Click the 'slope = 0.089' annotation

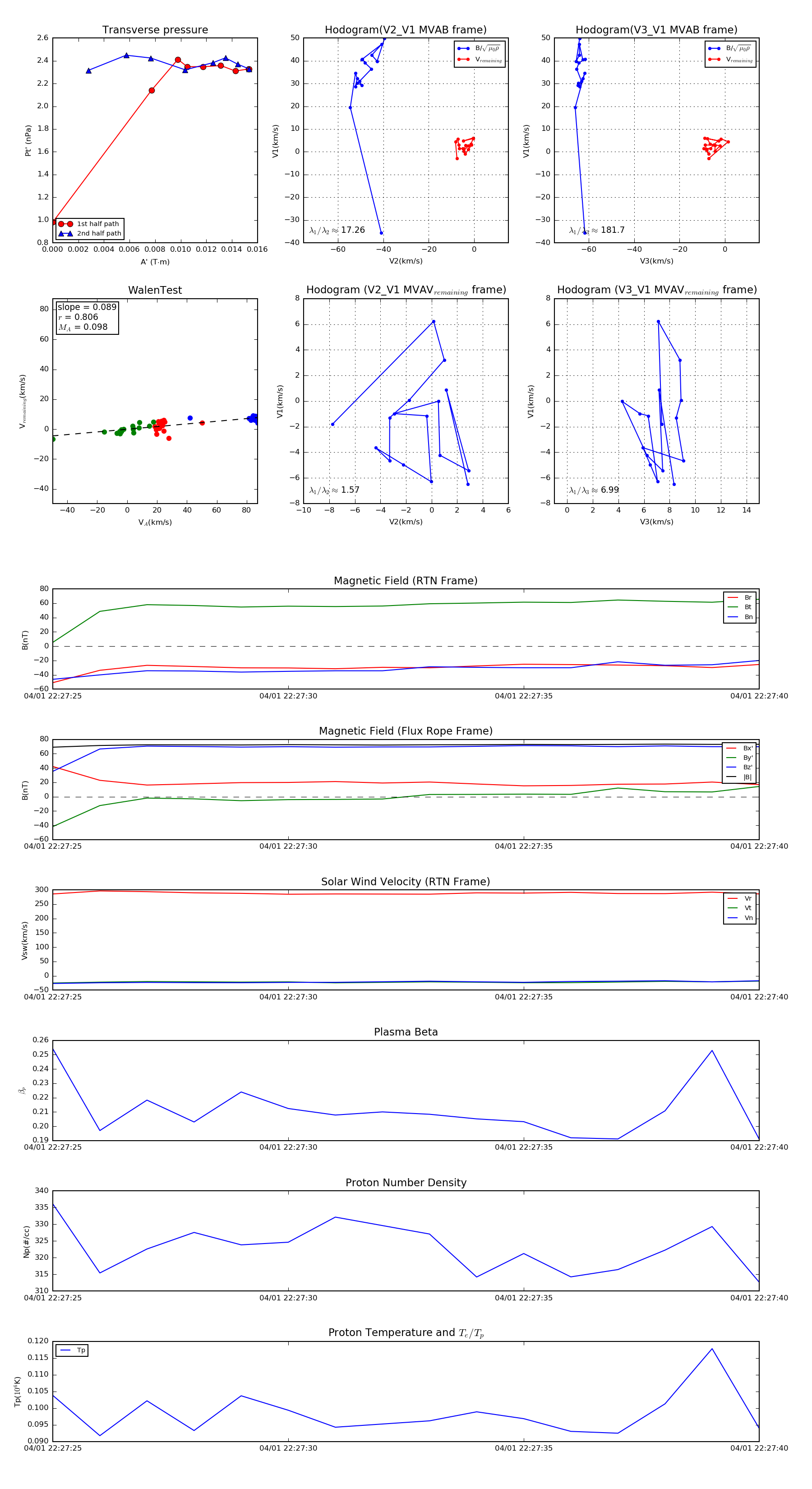(x=87, y=307)
